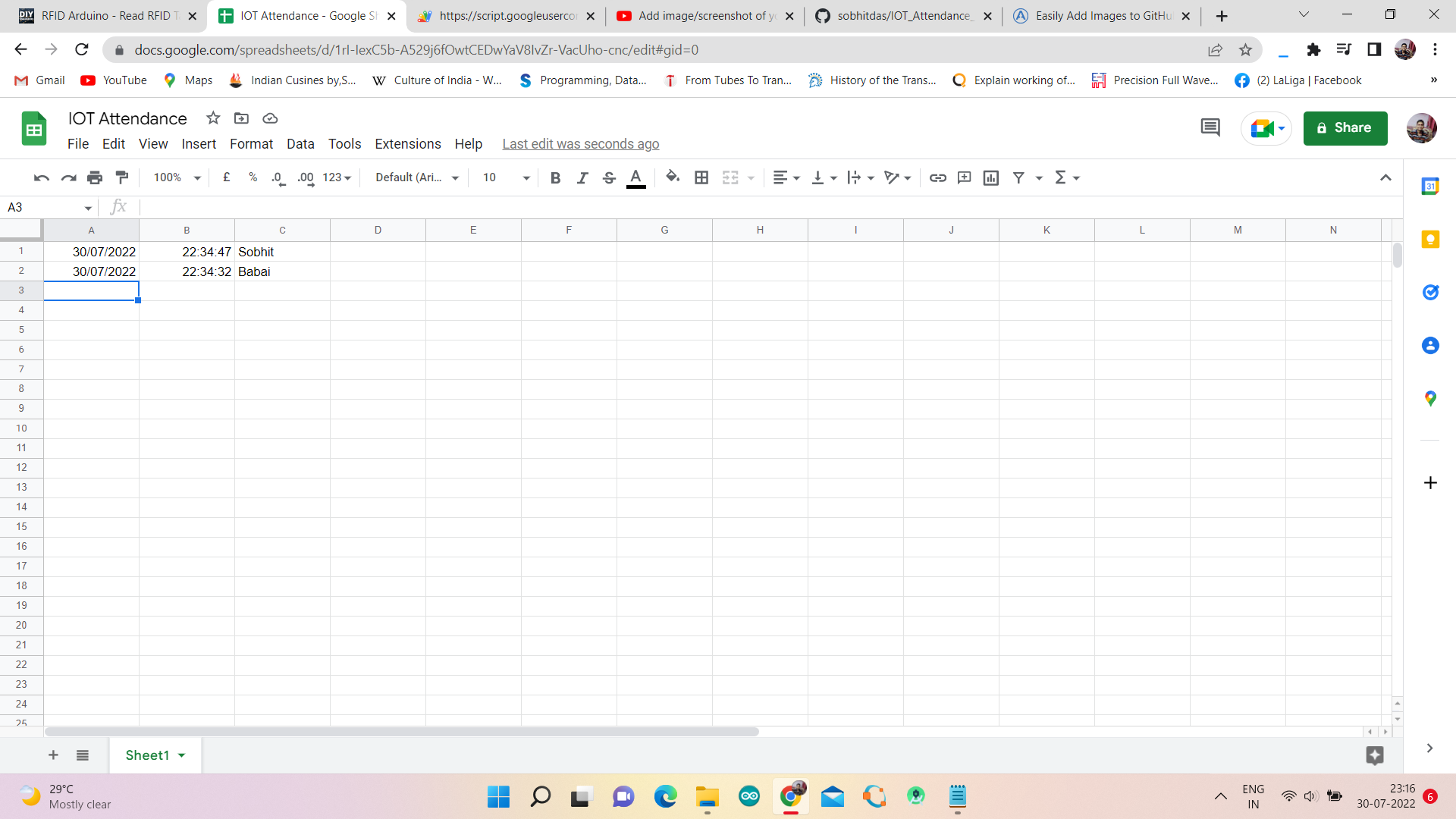Open comment history icon
1456x819 pixels.
click(x=1210, y=127)
